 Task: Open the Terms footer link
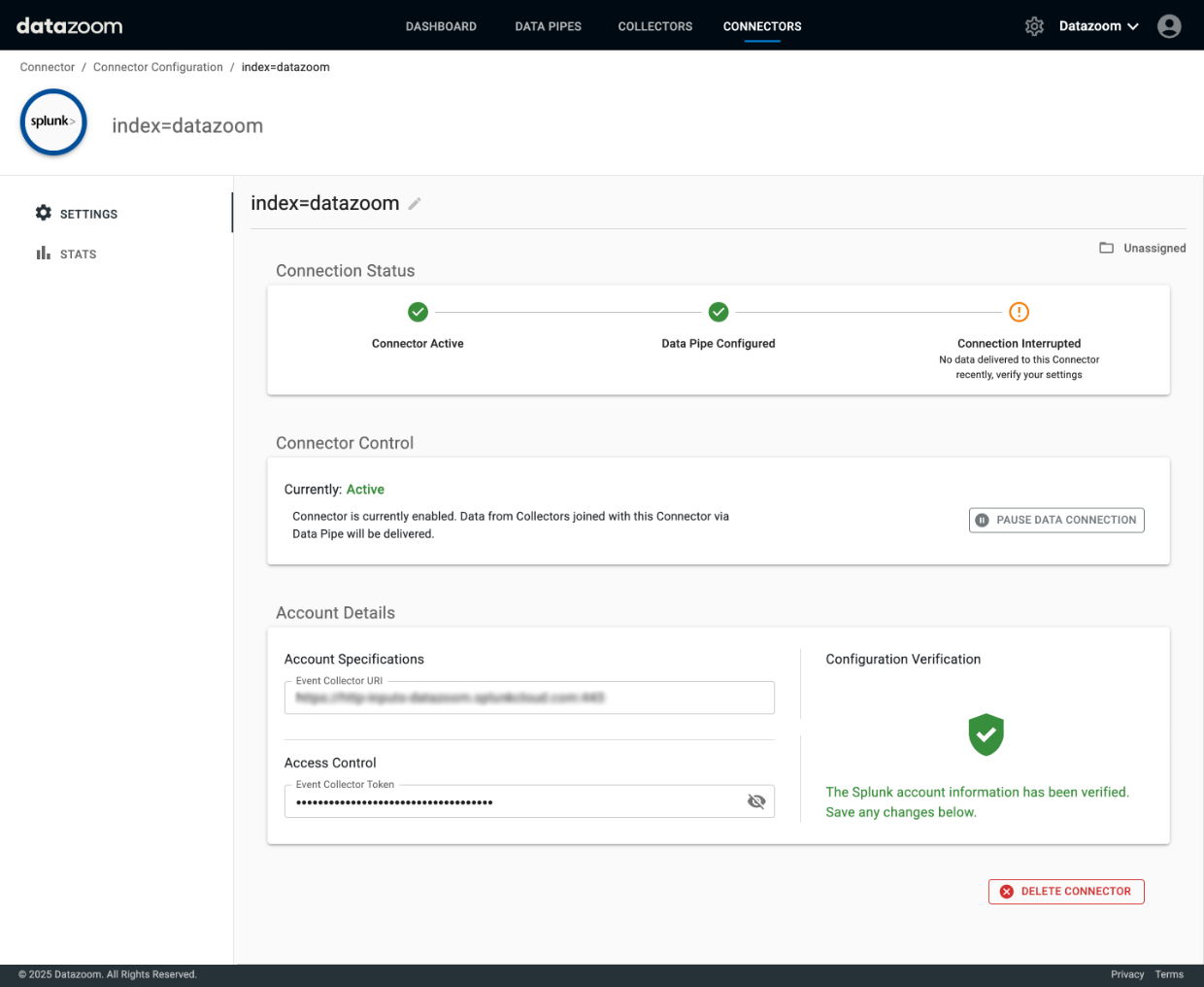pyautogui.click(x=1169, y=974)
